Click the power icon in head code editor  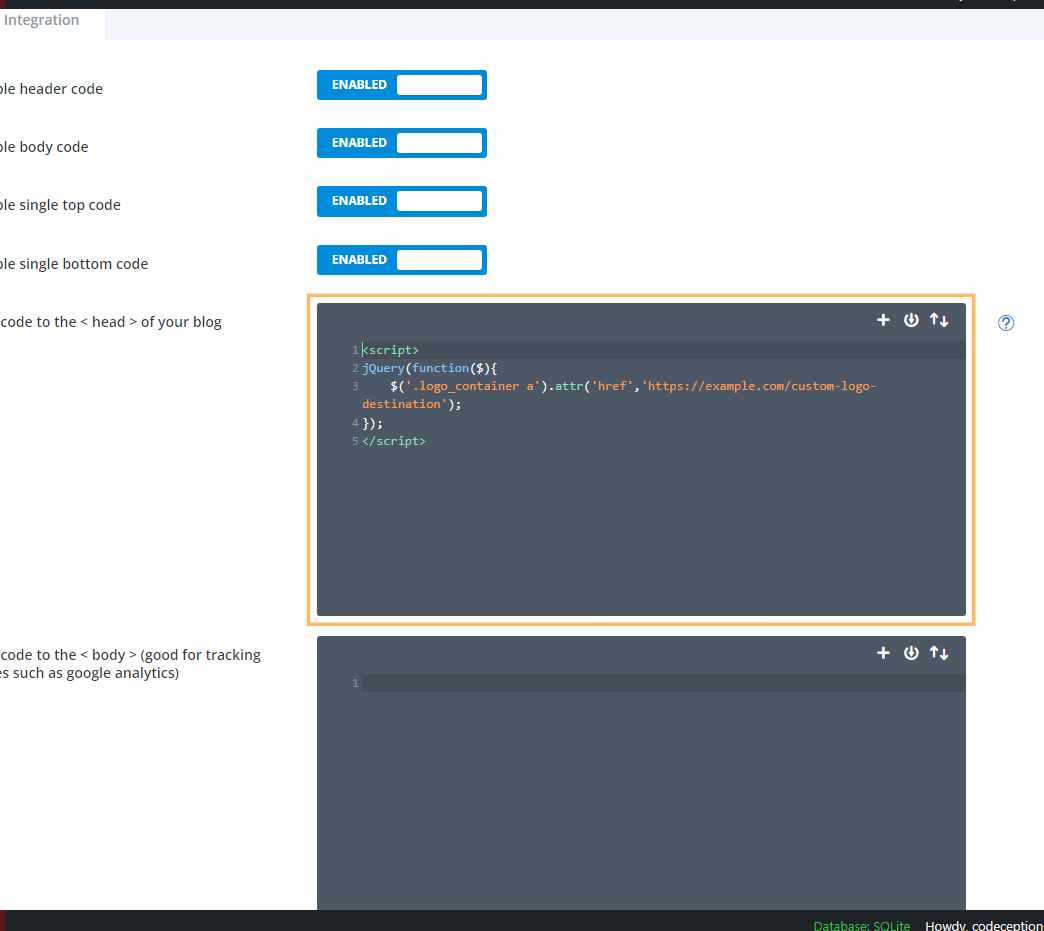(911, 320)
